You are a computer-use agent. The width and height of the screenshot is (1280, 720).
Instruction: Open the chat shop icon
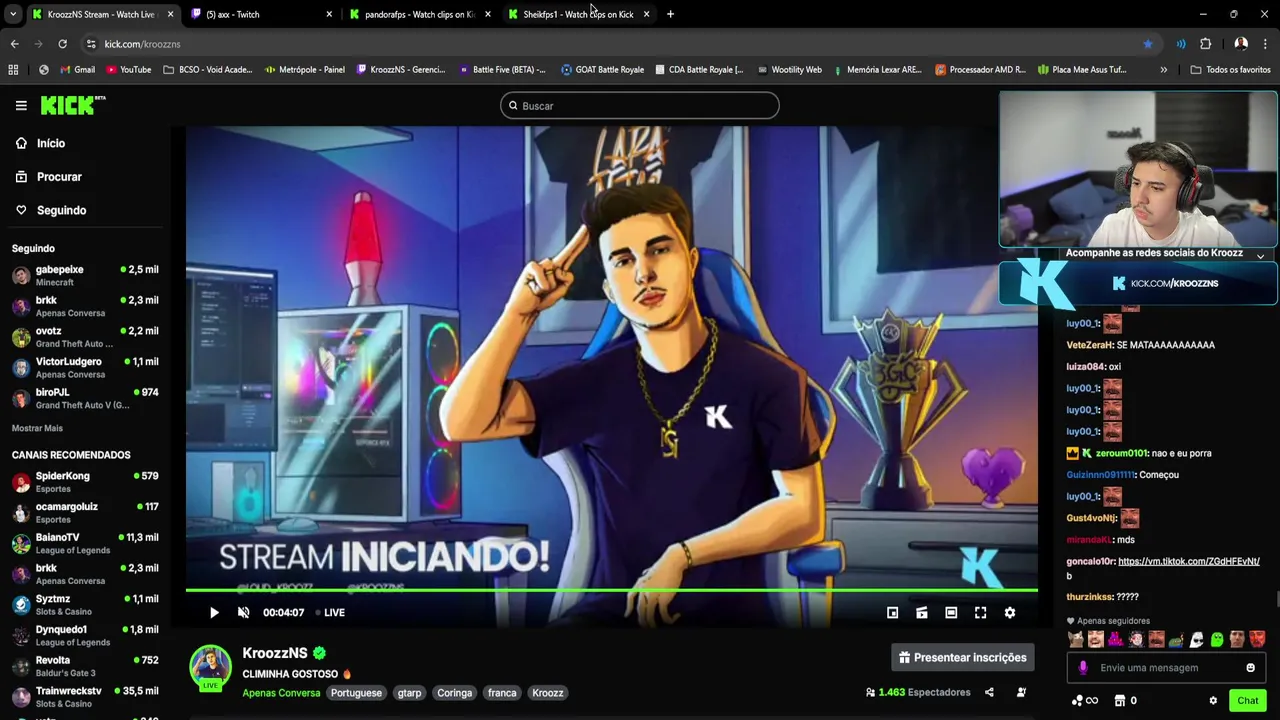coord(1120,701)
